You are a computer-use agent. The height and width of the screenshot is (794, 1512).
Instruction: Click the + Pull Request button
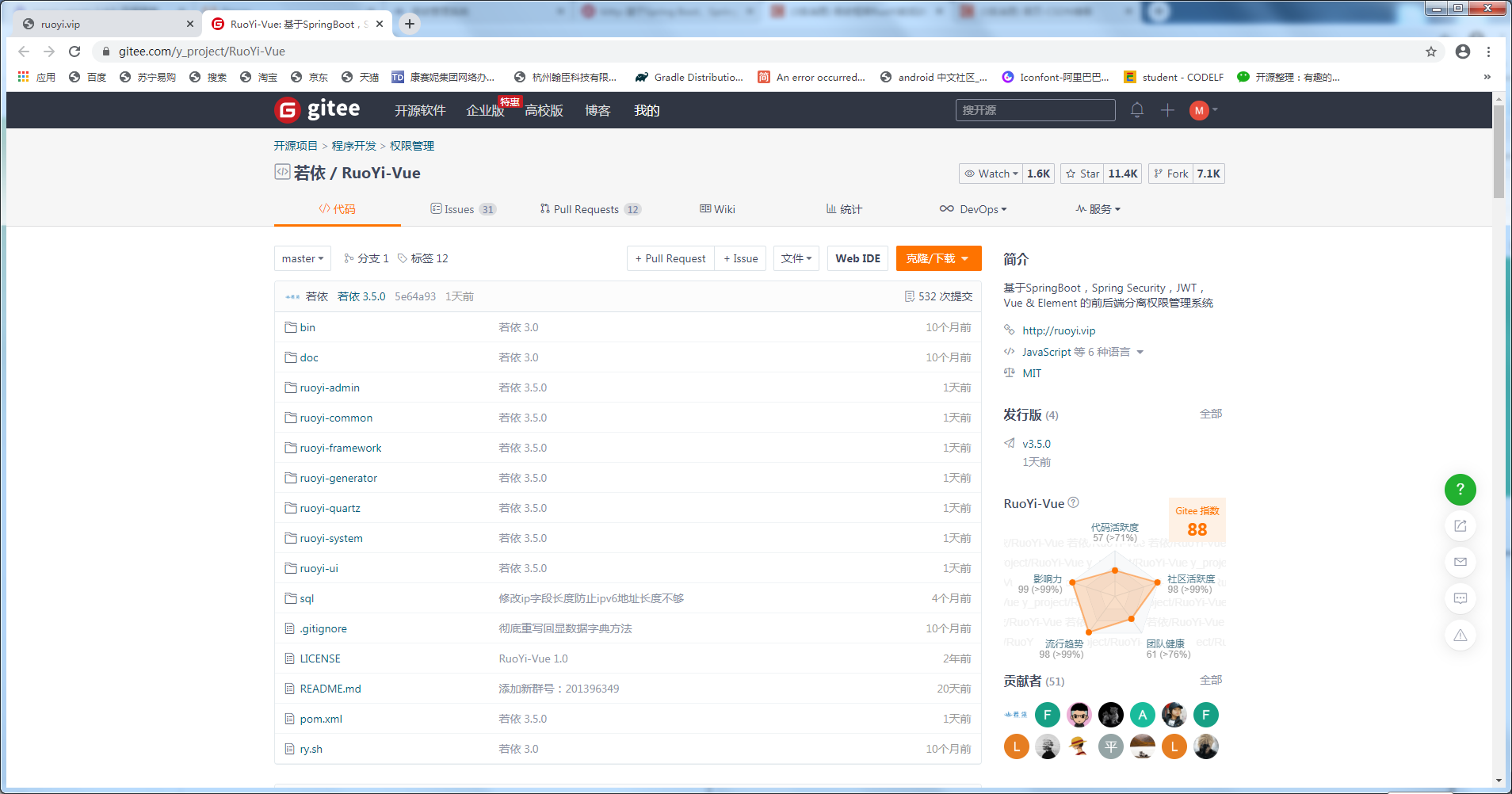tap(670, 258)
